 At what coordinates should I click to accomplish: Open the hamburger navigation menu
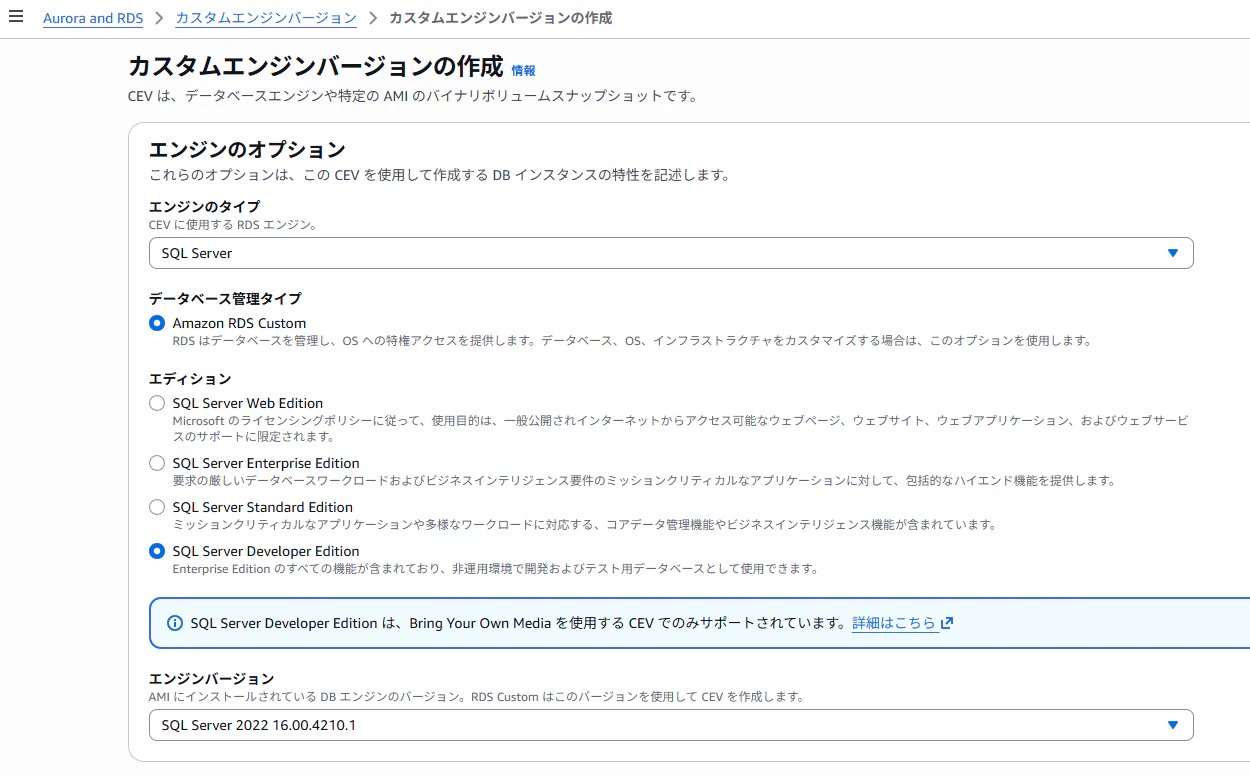[x=16, y=17]
